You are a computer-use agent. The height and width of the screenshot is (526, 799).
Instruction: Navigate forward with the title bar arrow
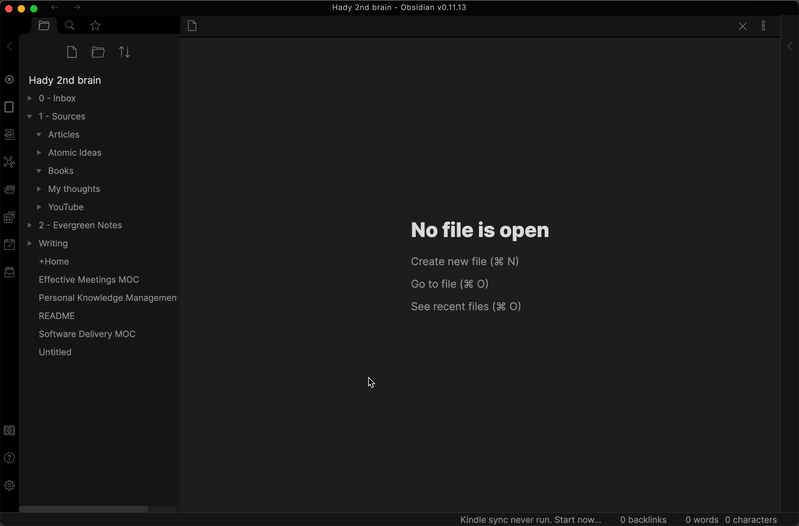point(76,7)
